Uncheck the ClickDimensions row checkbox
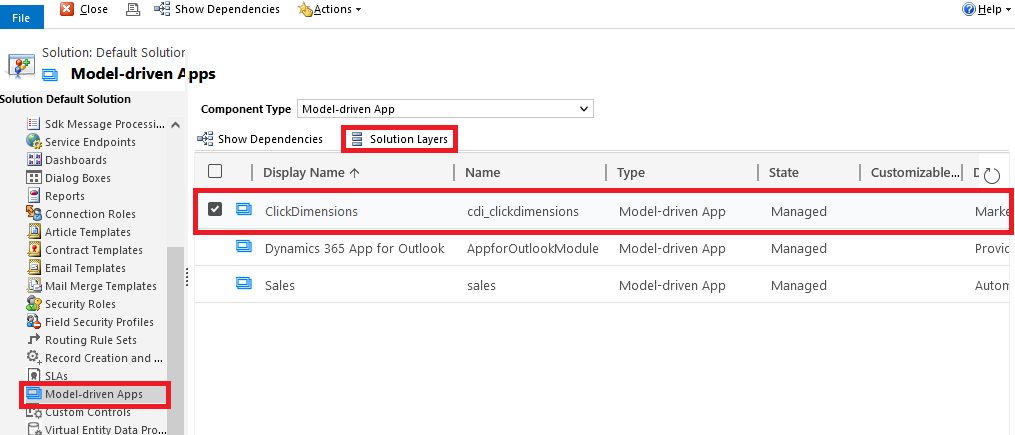Image resolution: width=1015 pixels, height=435 pixels. [x=215, y=209]
